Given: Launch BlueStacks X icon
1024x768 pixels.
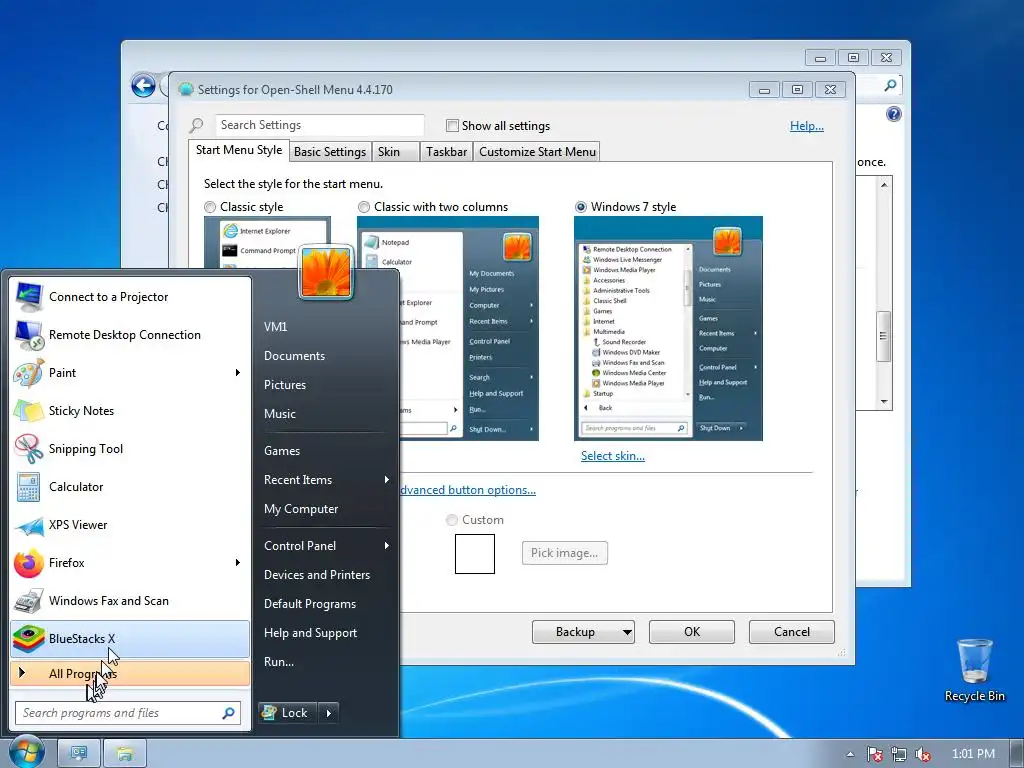Looking at the screenshot, I should [29, 639].
